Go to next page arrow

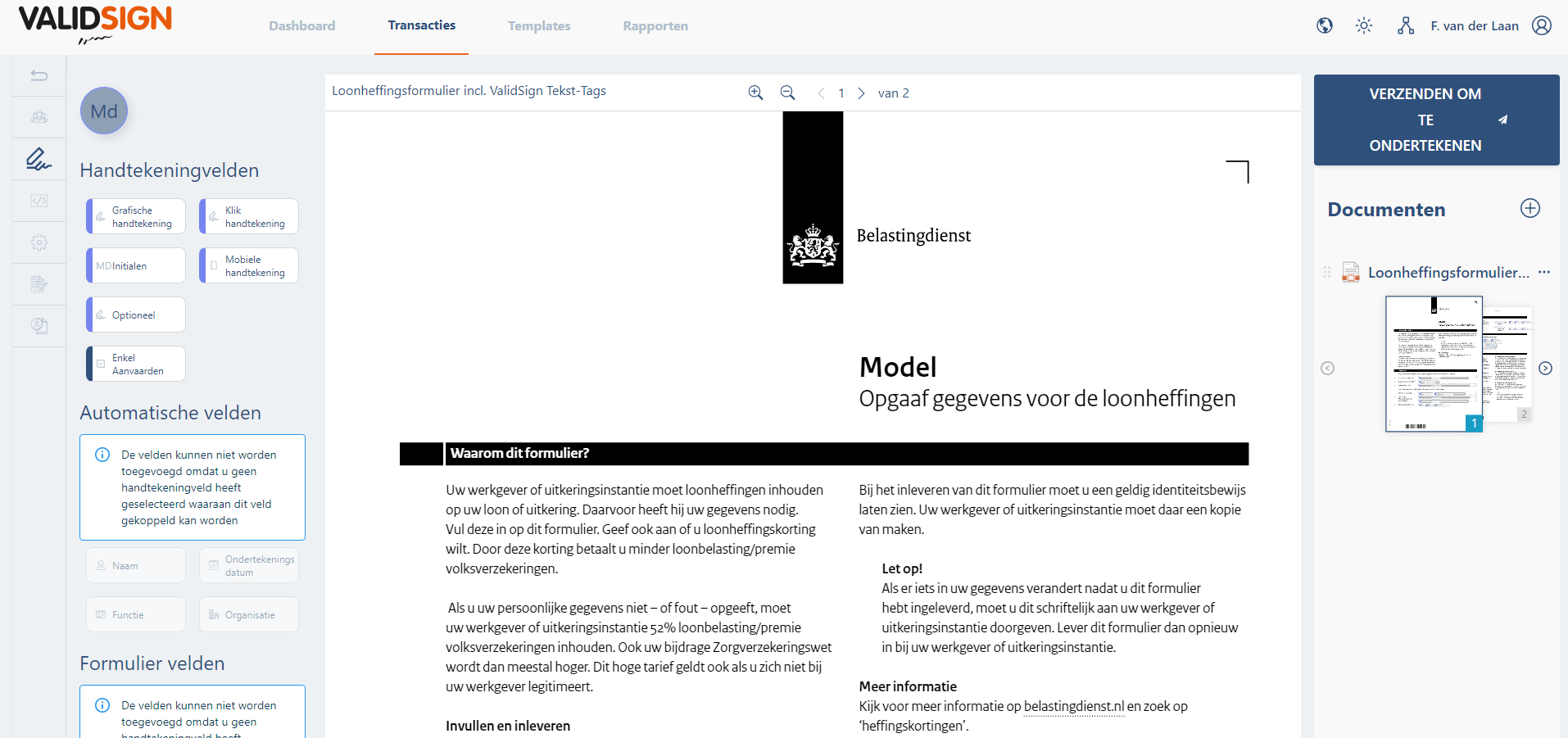(x=861, y=93)
